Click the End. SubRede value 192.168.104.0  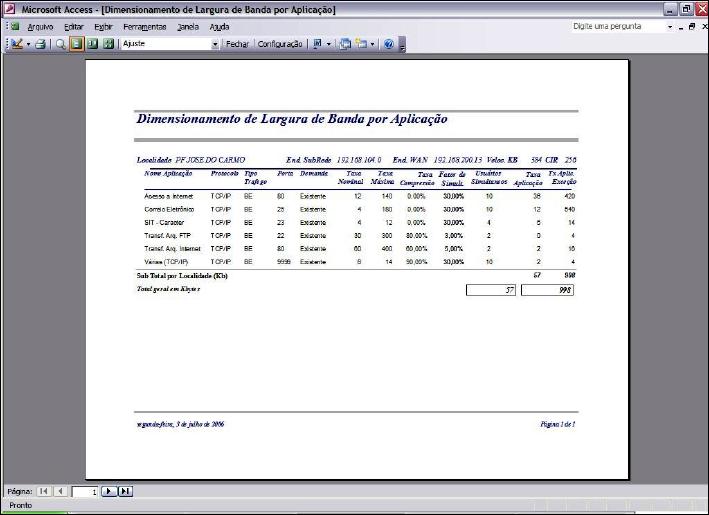(359, 160)
